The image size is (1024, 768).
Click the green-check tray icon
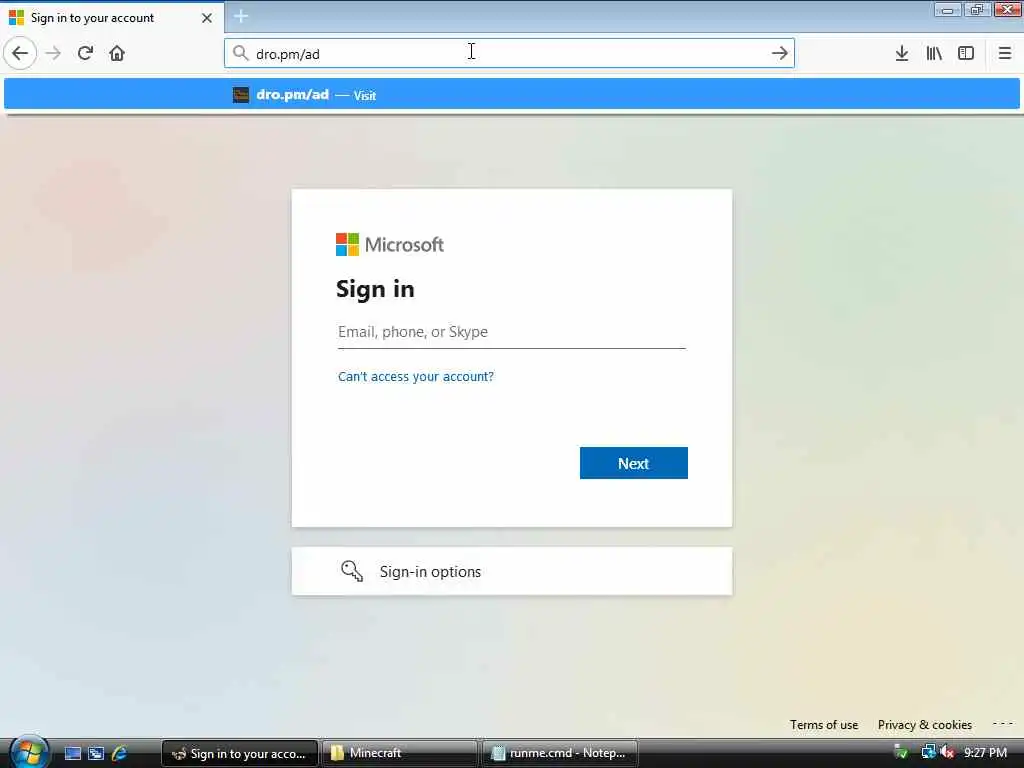point(901,752)
